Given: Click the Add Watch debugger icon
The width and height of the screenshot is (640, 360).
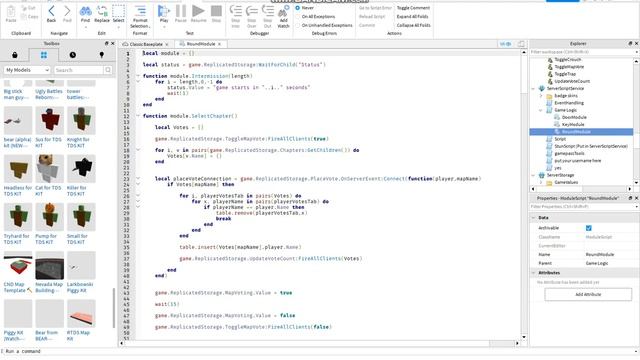Looking at the screenshot, I should [283, 11].
